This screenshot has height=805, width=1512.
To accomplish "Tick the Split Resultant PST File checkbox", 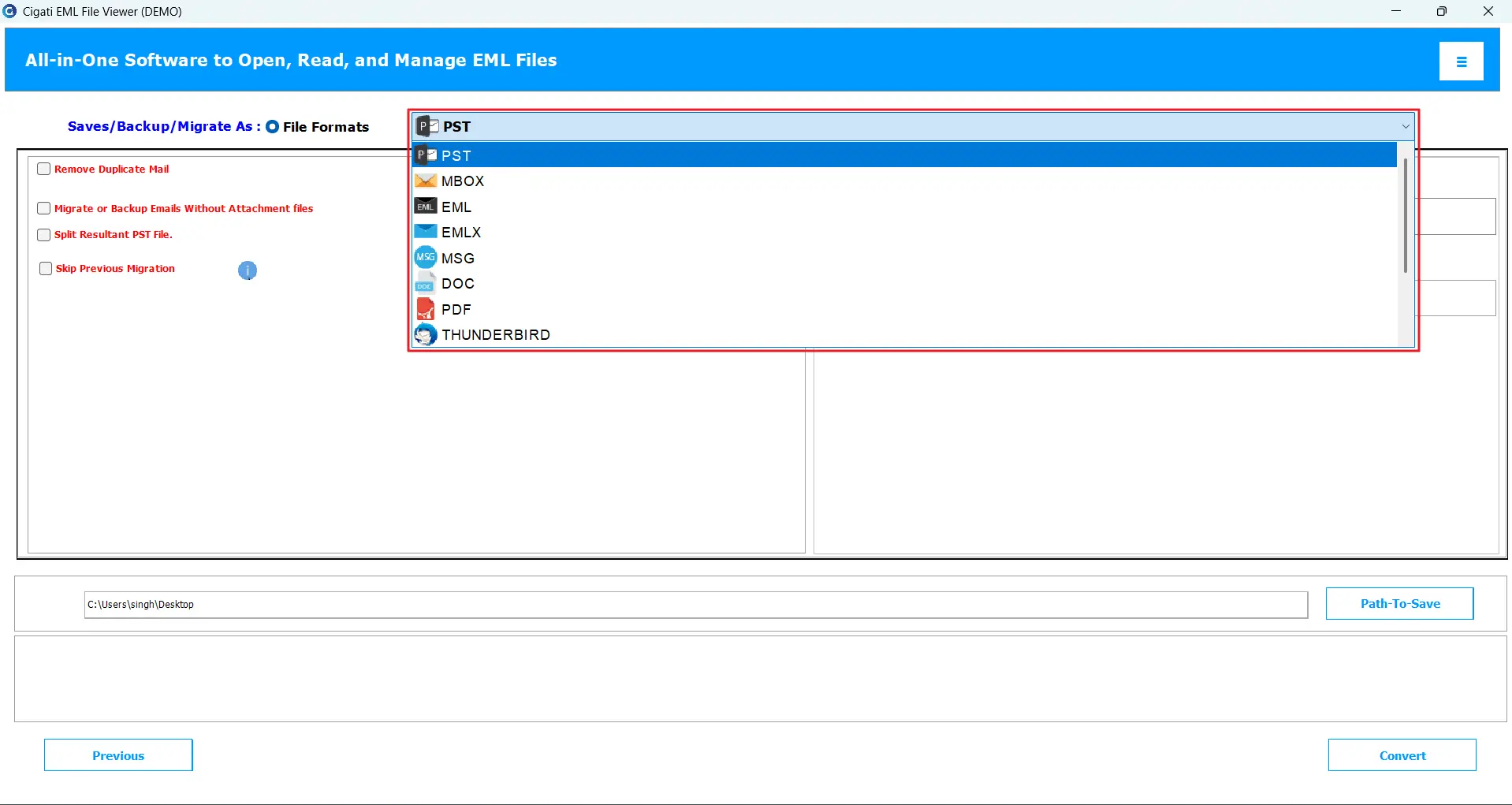I will [44, 235].
